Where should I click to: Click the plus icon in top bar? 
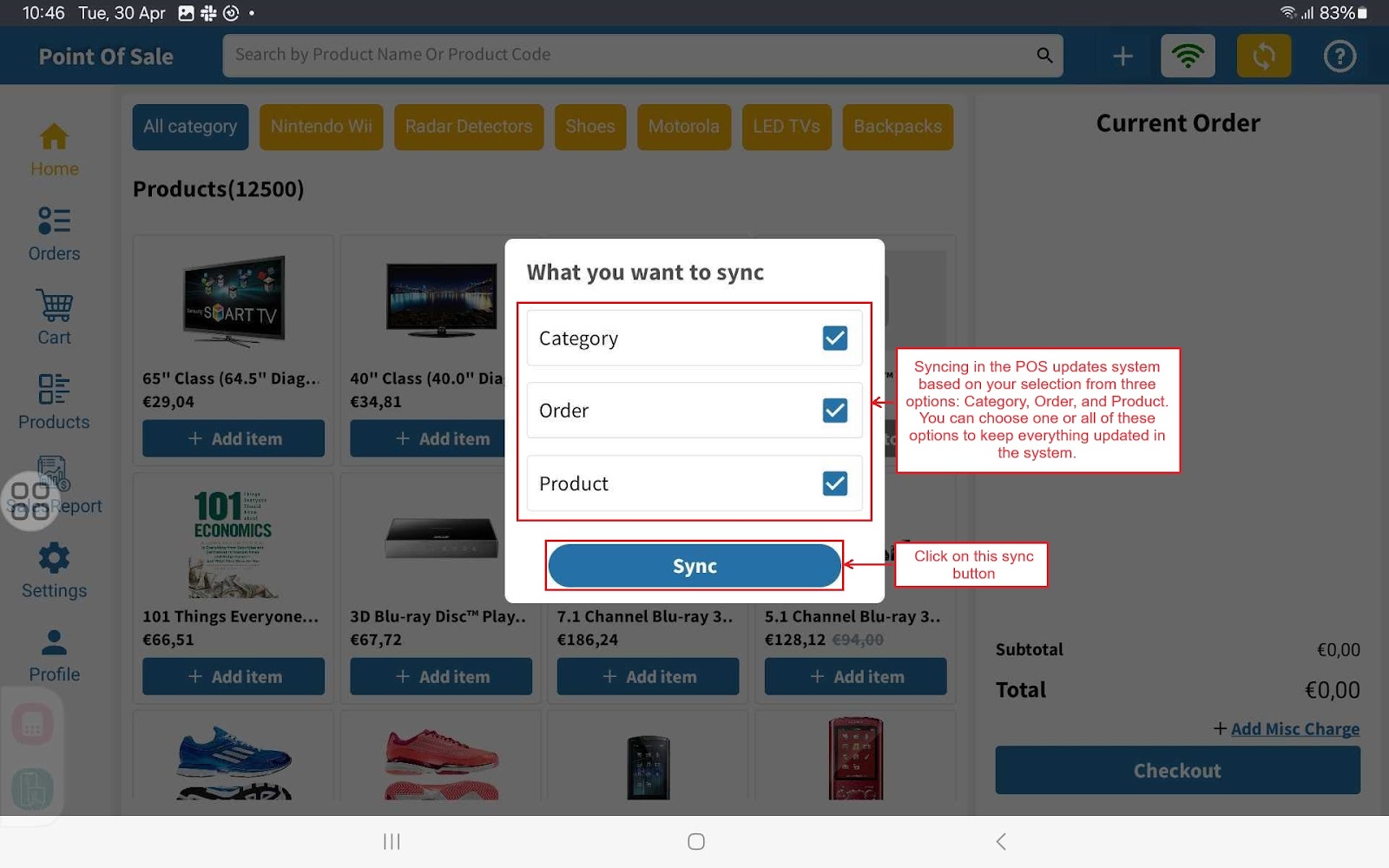(1122, 56)
